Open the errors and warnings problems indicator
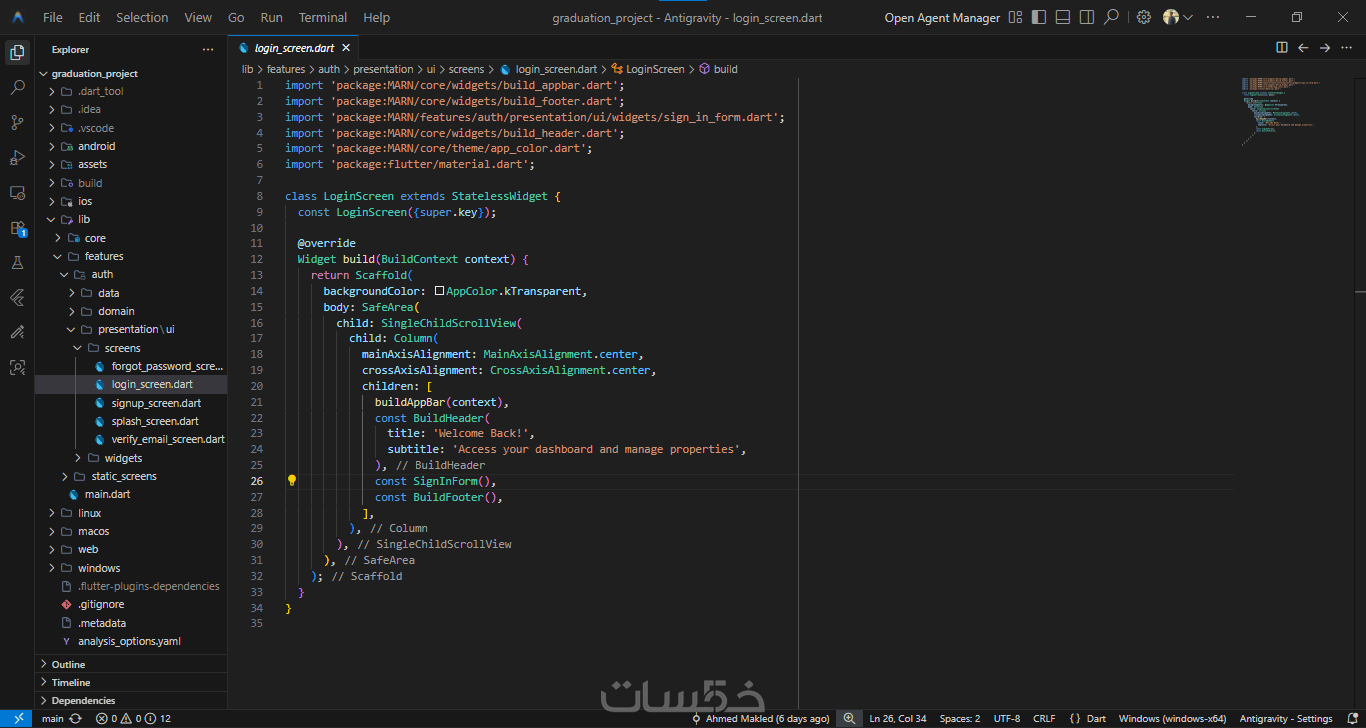 133,718
